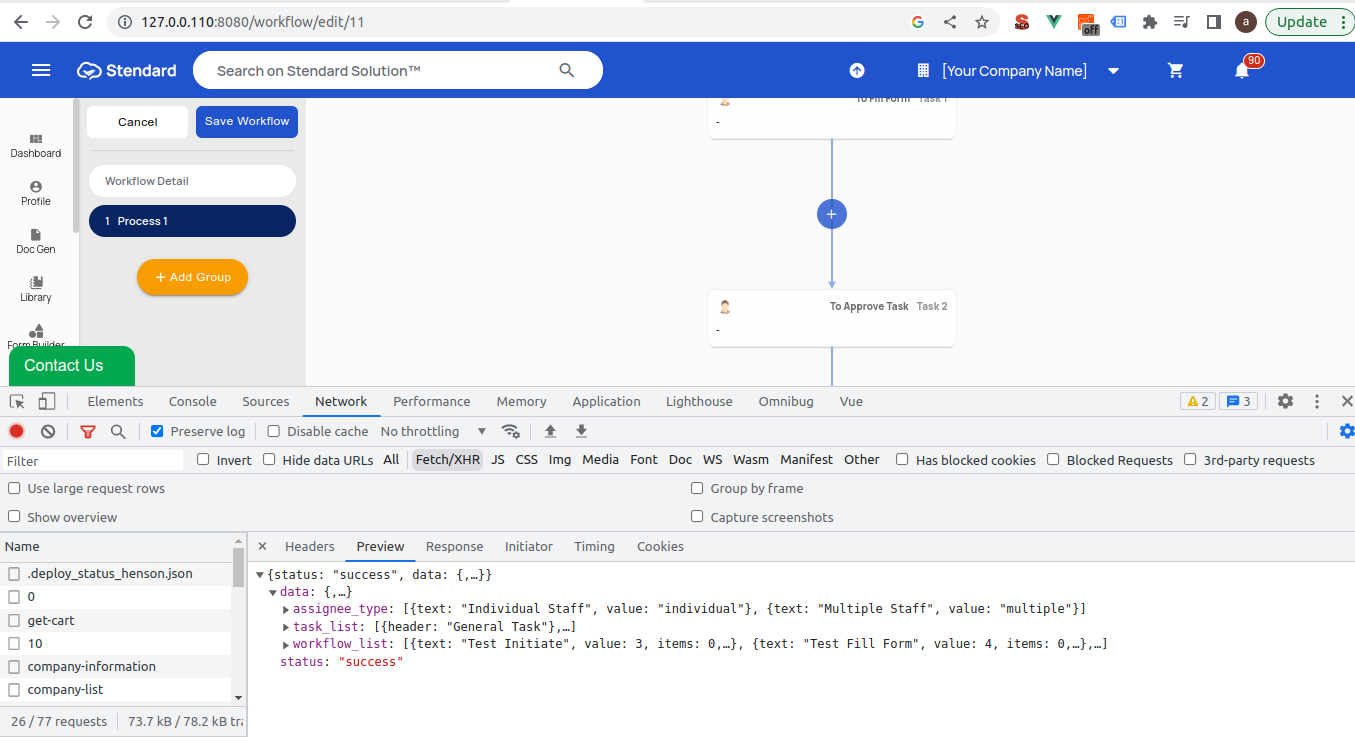Switch to the Console tab

[192, 401]
